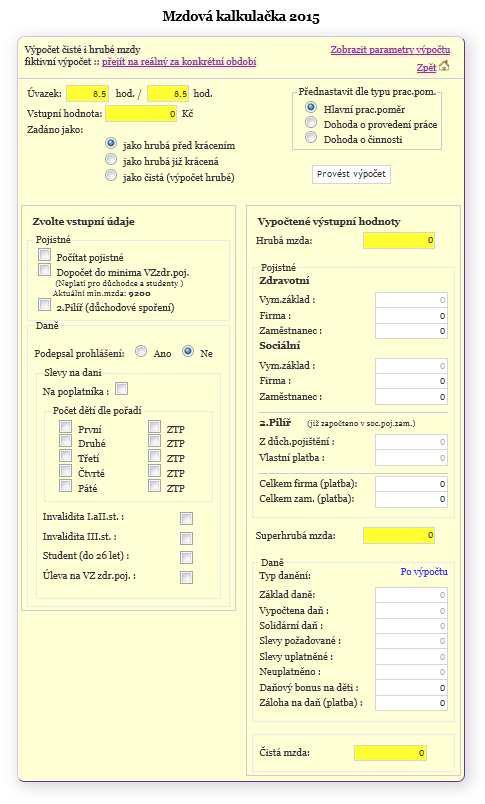Tick ZTP checkbox in Druhé row

154,441
